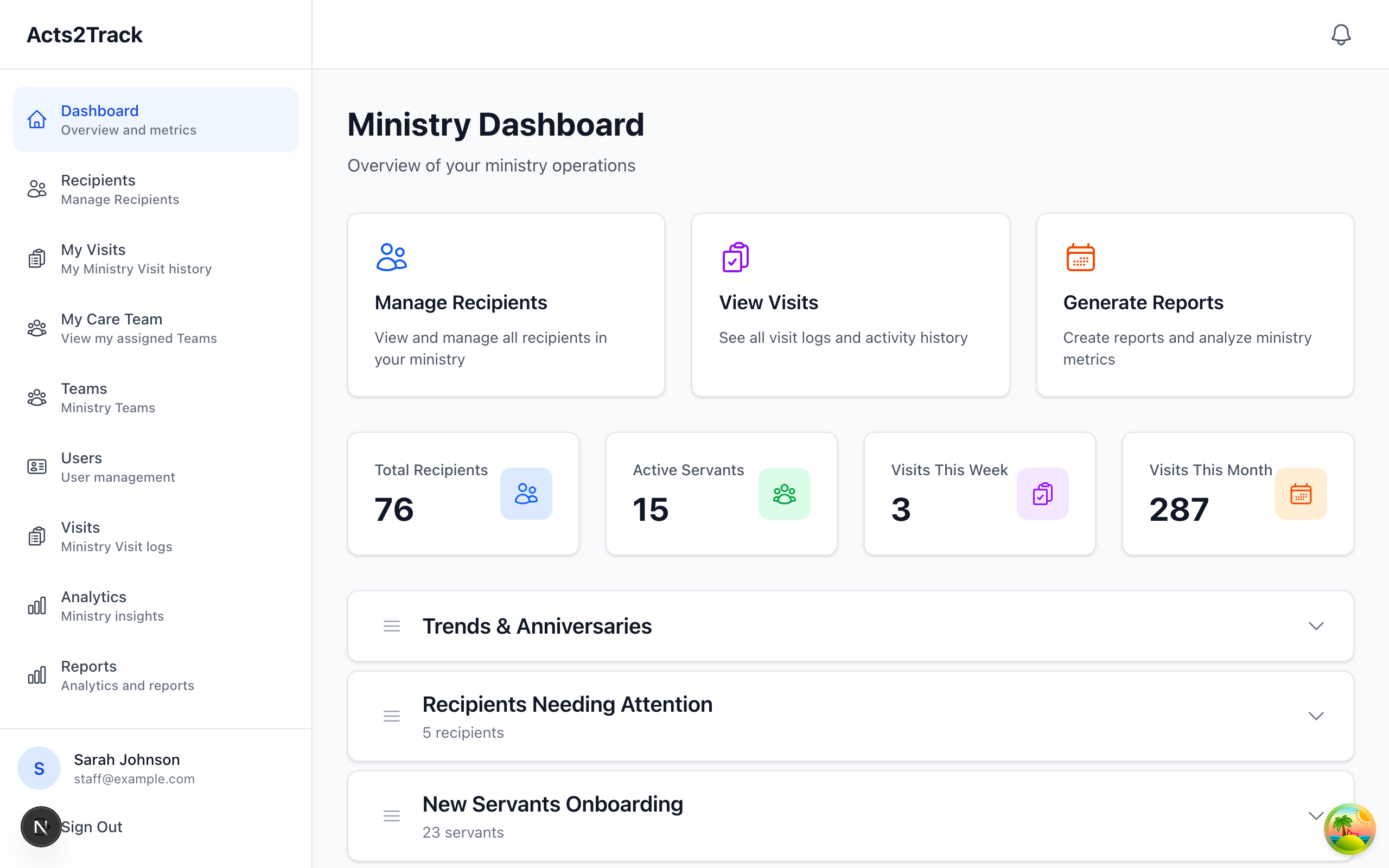The image size is (1389, 868).
Task: Click Sign Out
Action: [92, 827]
